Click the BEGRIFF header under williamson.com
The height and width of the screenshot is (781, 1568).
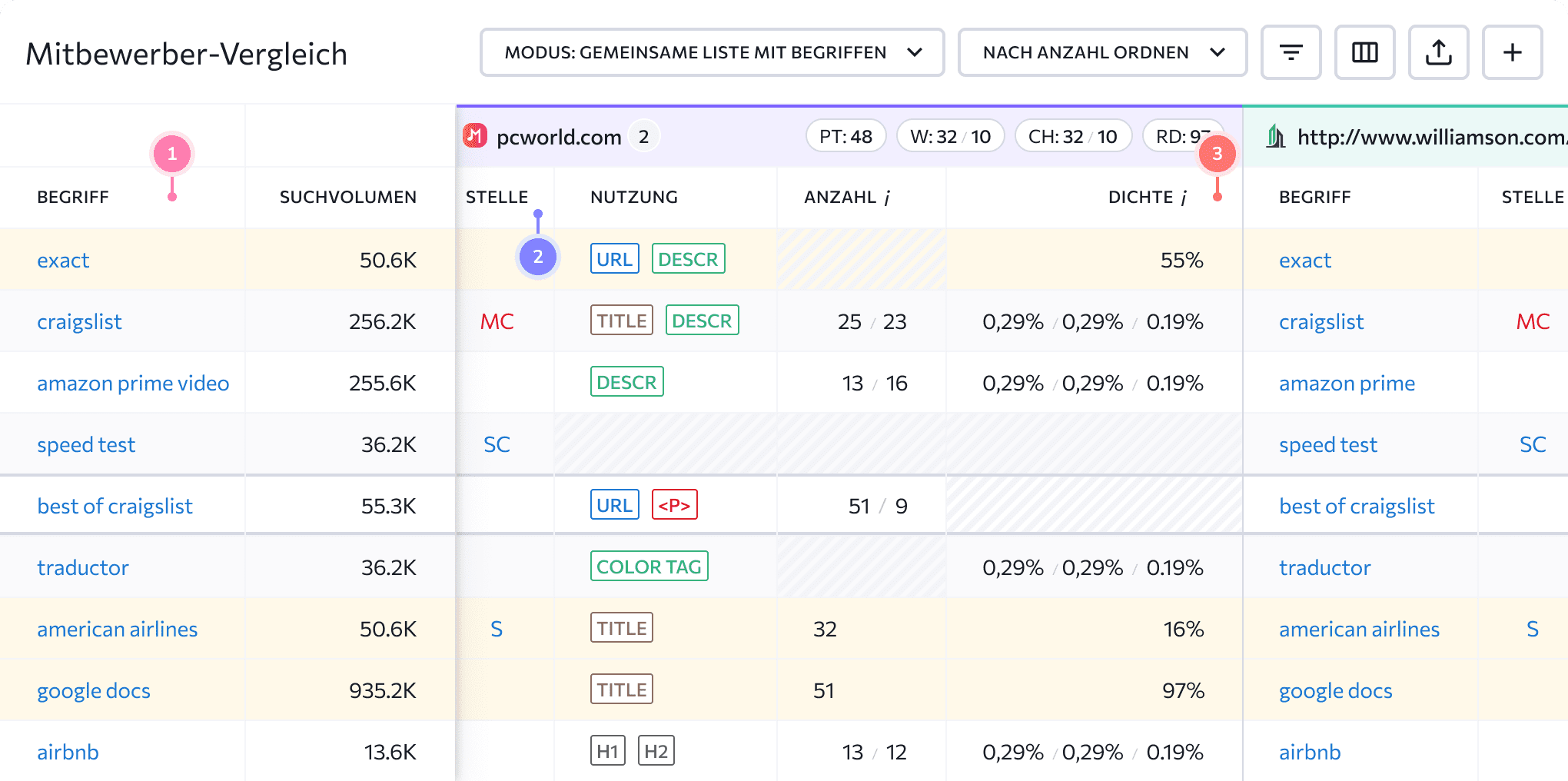tap(1314, 198)
